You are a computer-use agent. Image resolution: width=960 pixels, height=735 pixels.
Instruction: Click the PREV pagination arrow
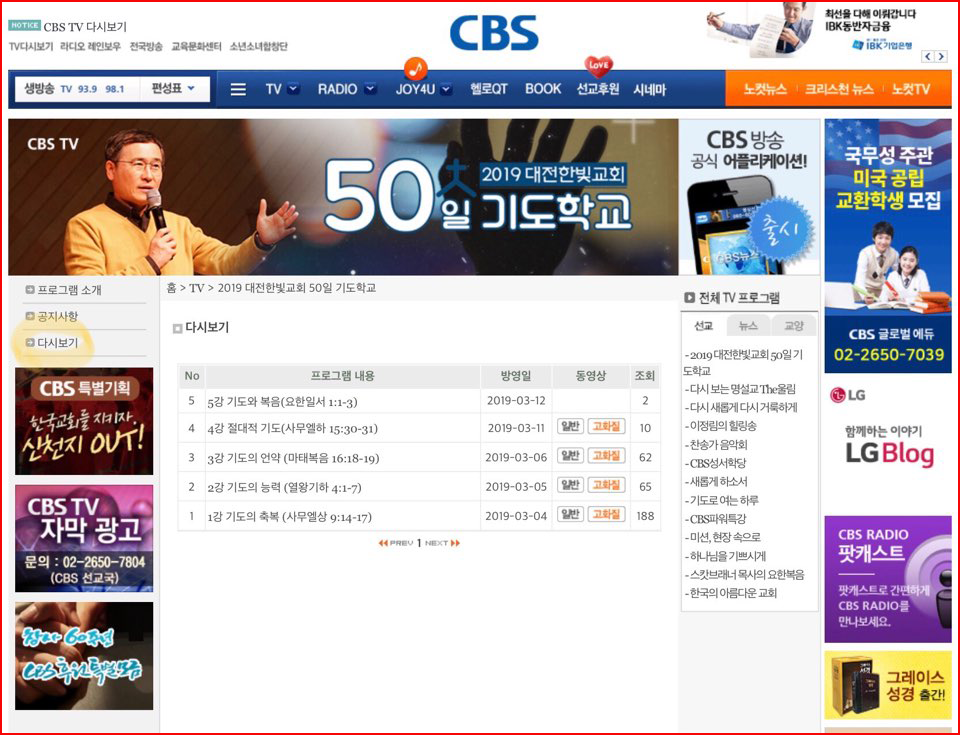click(396, 543)
